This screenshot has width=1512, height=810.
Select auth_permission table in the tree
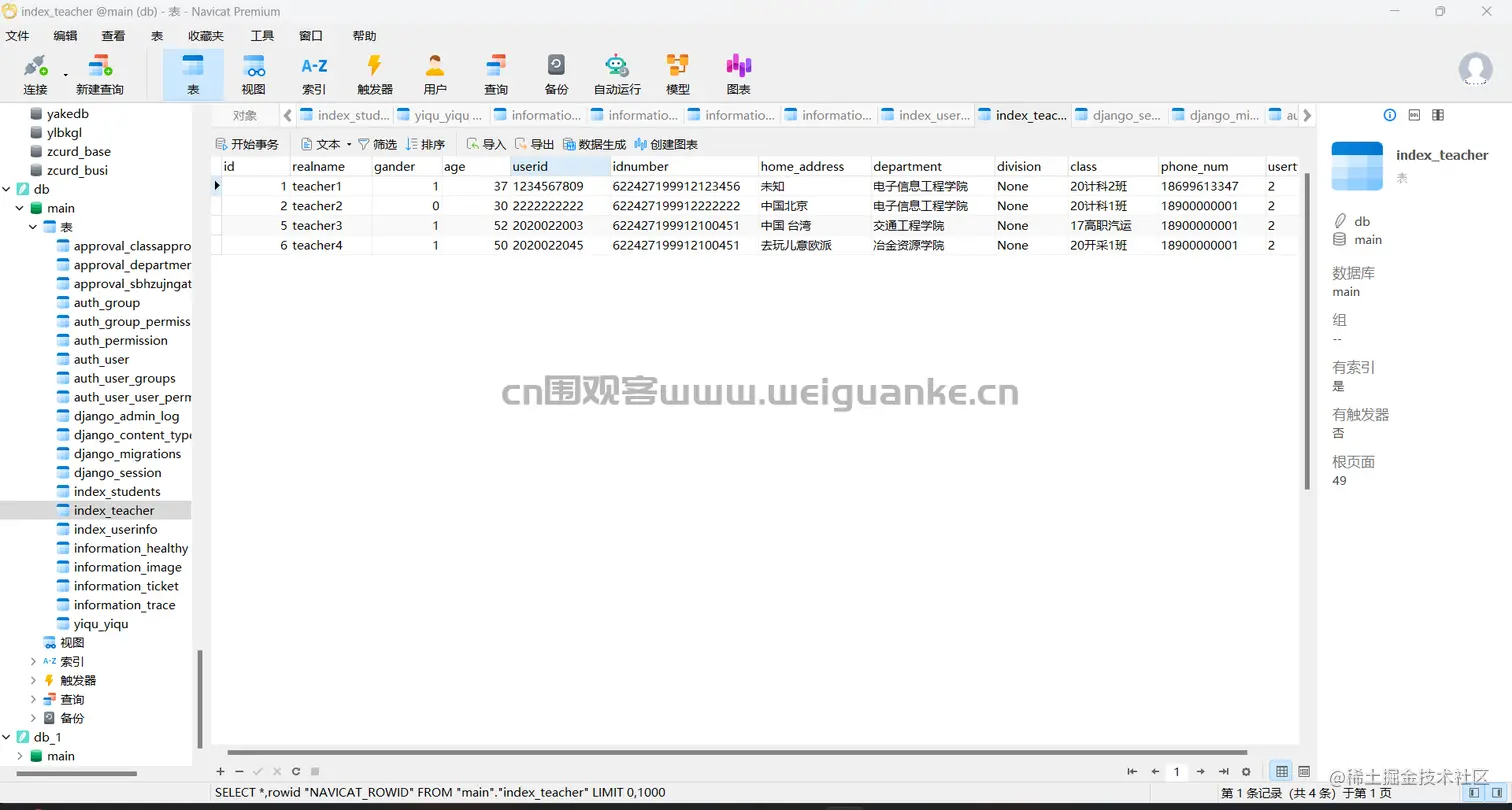[120, 340]
